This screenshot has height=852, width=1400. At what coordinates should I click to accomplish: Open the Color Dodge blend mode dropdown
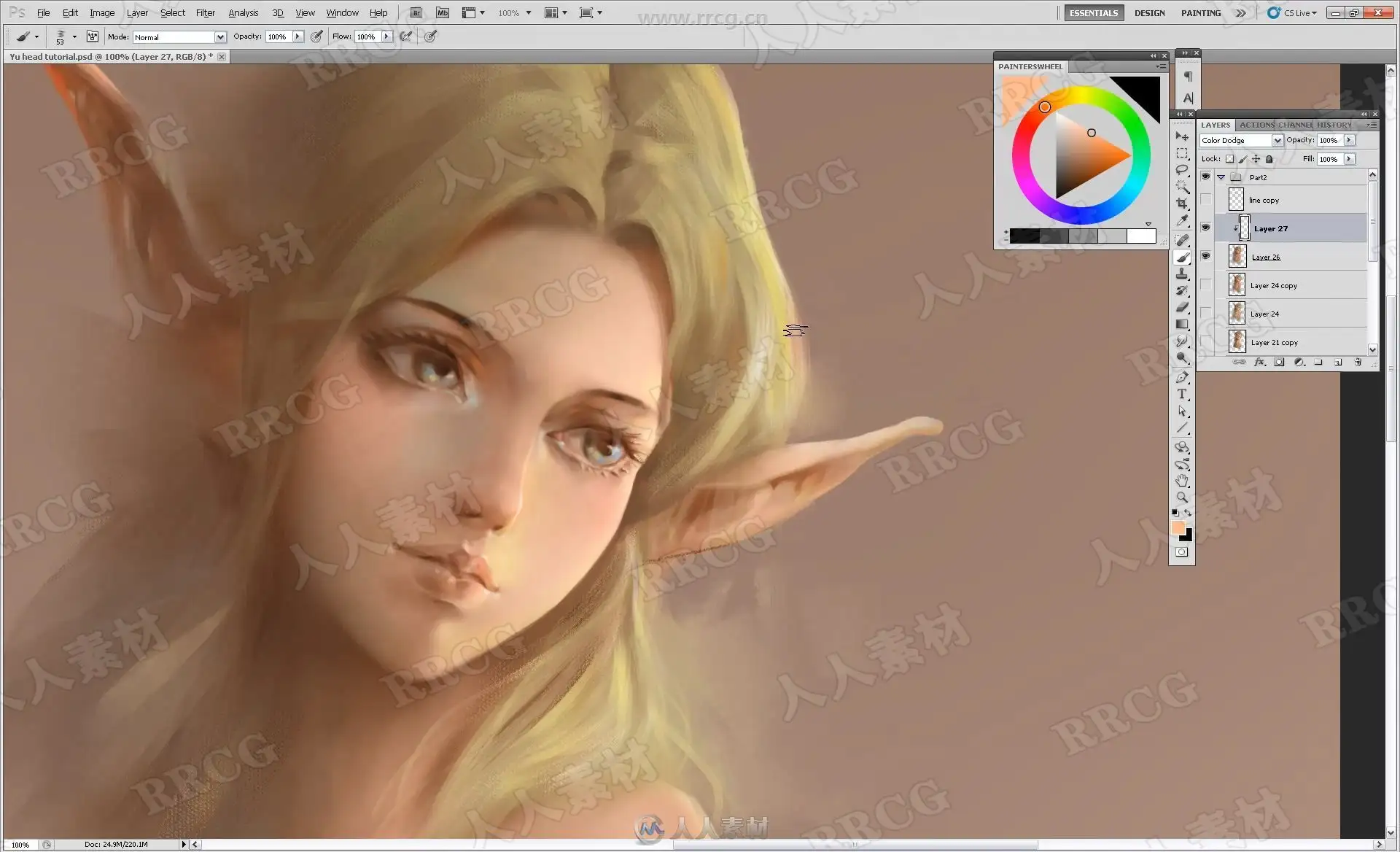1241,140
